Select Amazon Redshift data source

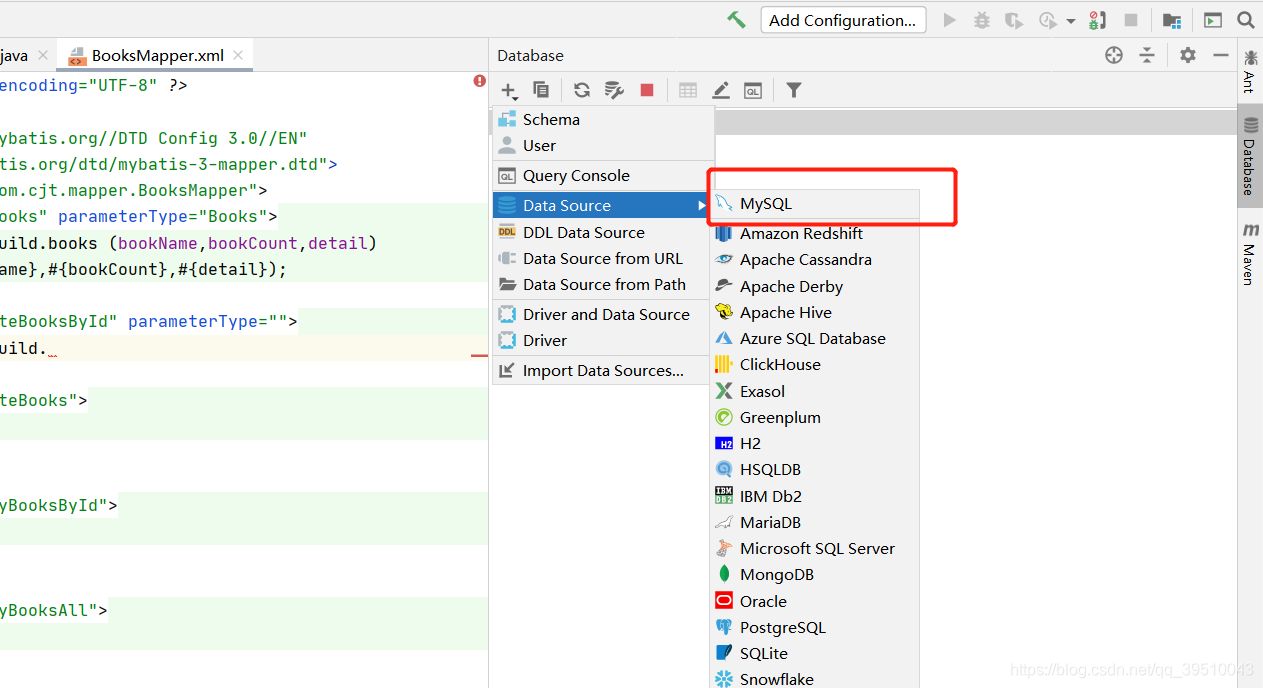tap(814, 233)
